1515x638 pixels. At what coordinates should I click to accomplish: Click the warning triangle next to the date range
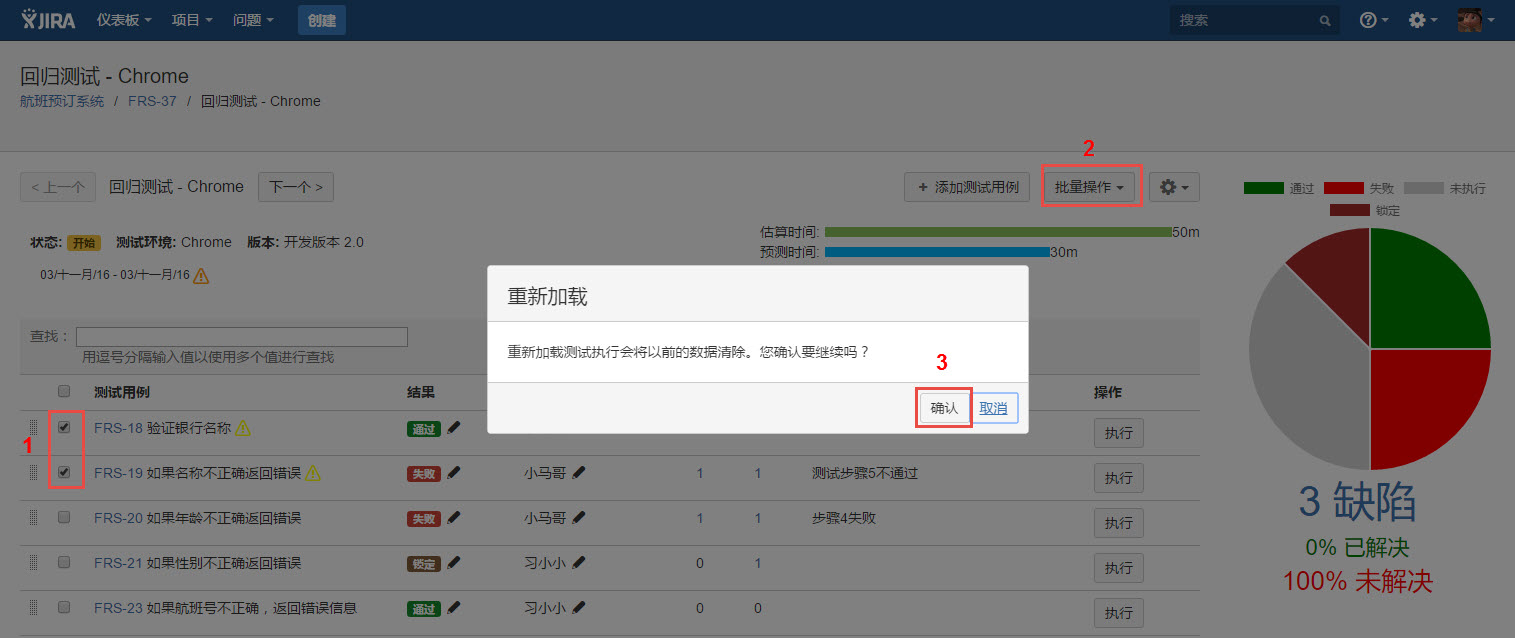click(201, 275)
